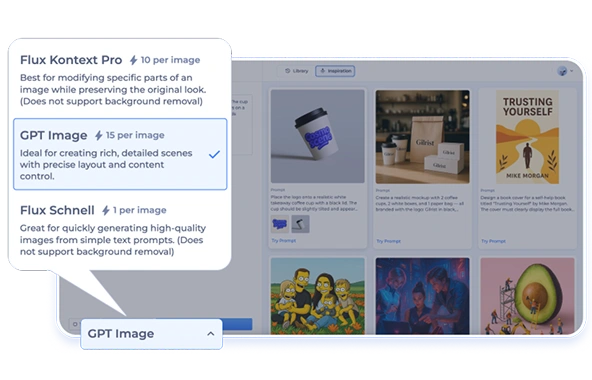Screen dimensions: 592x380
Task: Click the '10 per image' cost text
Action: (x=170, y=60)
